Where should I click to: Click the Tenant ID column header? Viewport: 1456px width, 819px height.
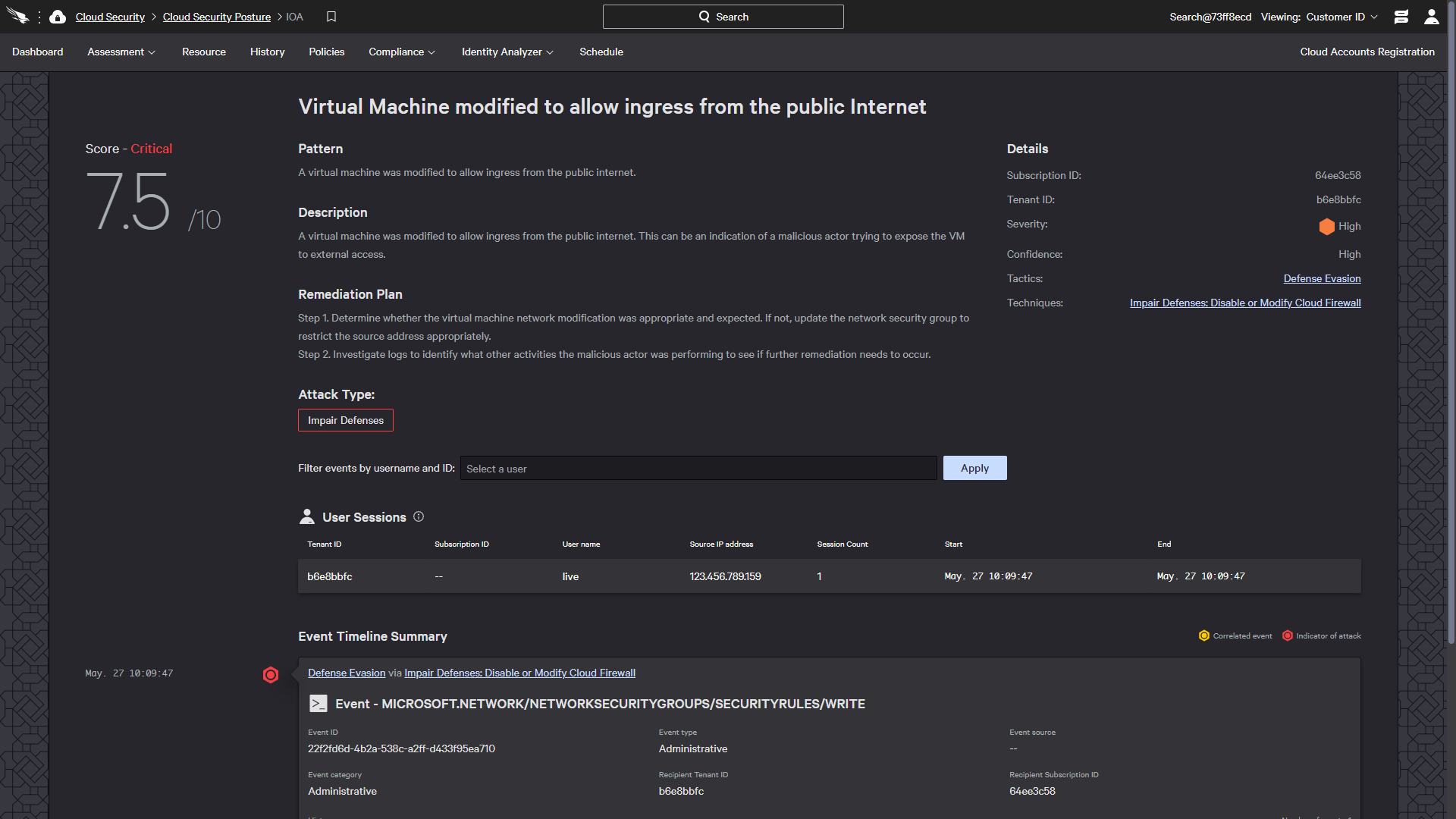pyautogui.click(x=325, y=544)
